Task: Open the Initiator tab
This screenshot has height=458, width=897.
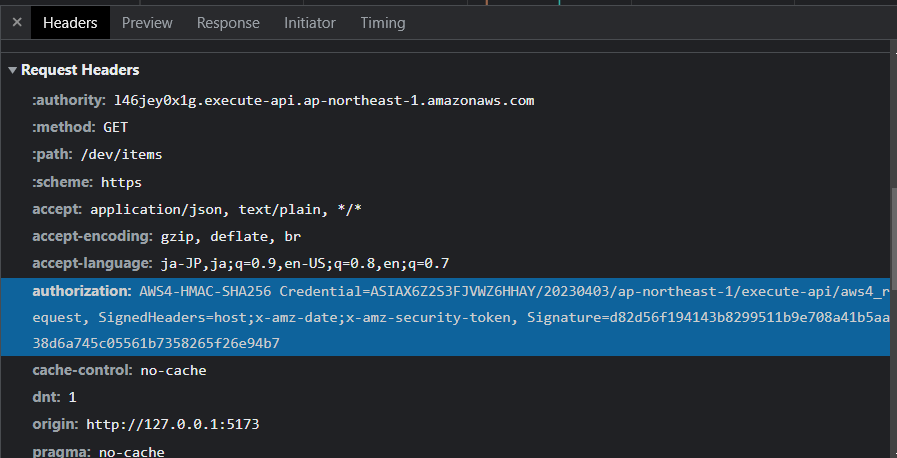Action: [310, 22]
